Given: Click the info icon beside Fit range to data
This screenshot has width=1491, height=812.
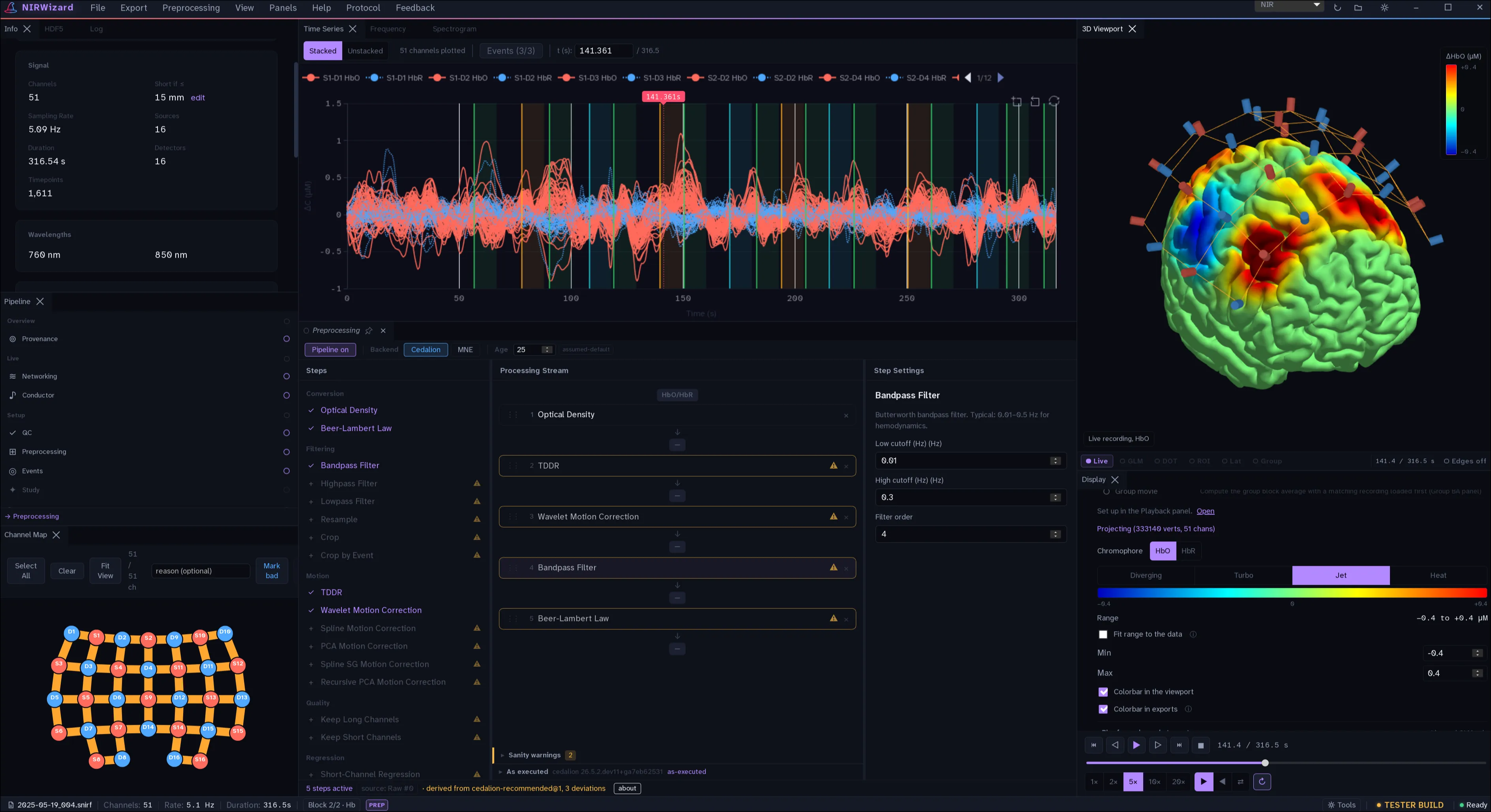Looking at the screenshot, I should pos(1193,634).
